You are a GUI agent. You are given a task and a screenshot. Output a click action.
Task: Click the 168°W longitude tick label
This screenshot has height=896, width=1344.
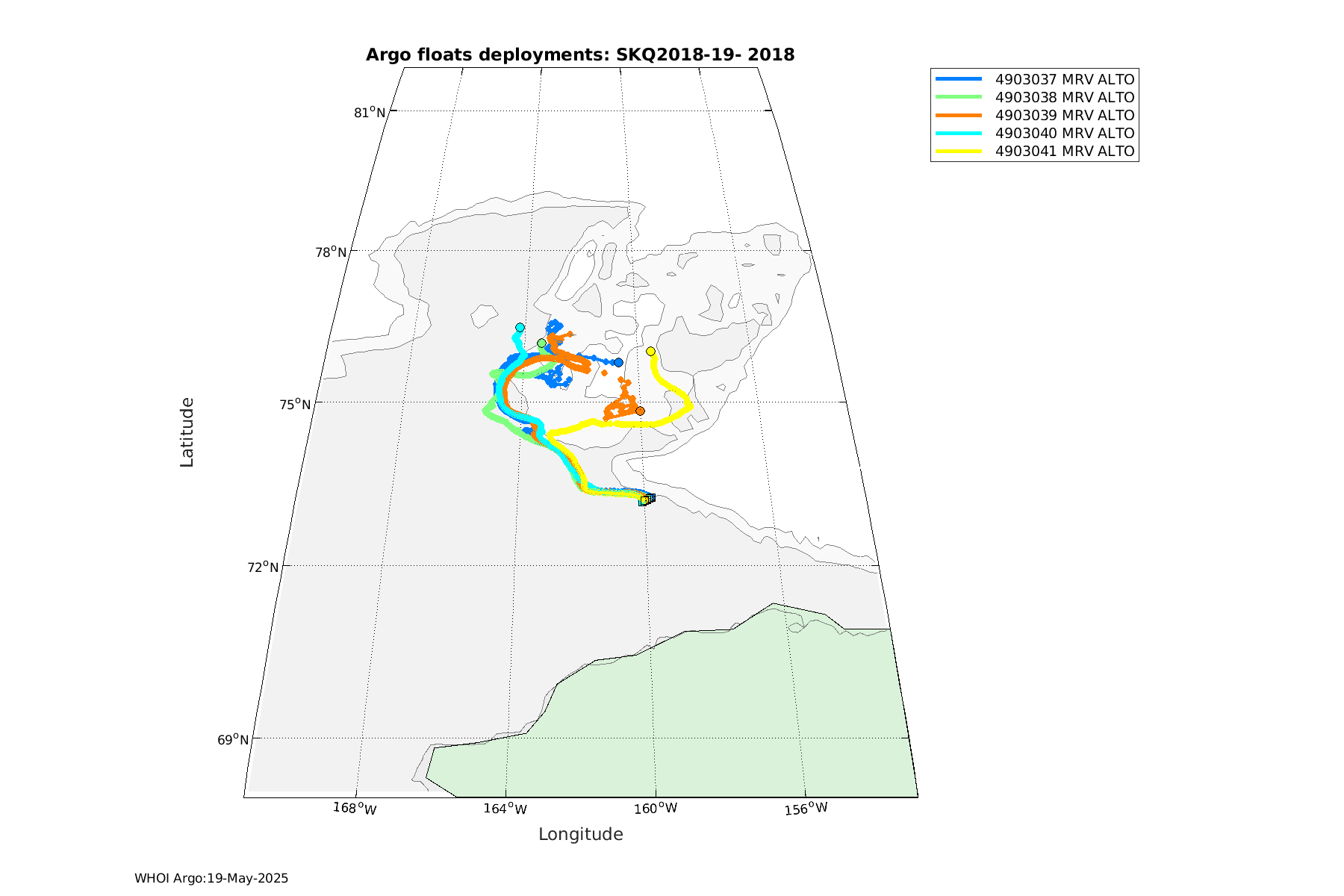pos(355,808)
